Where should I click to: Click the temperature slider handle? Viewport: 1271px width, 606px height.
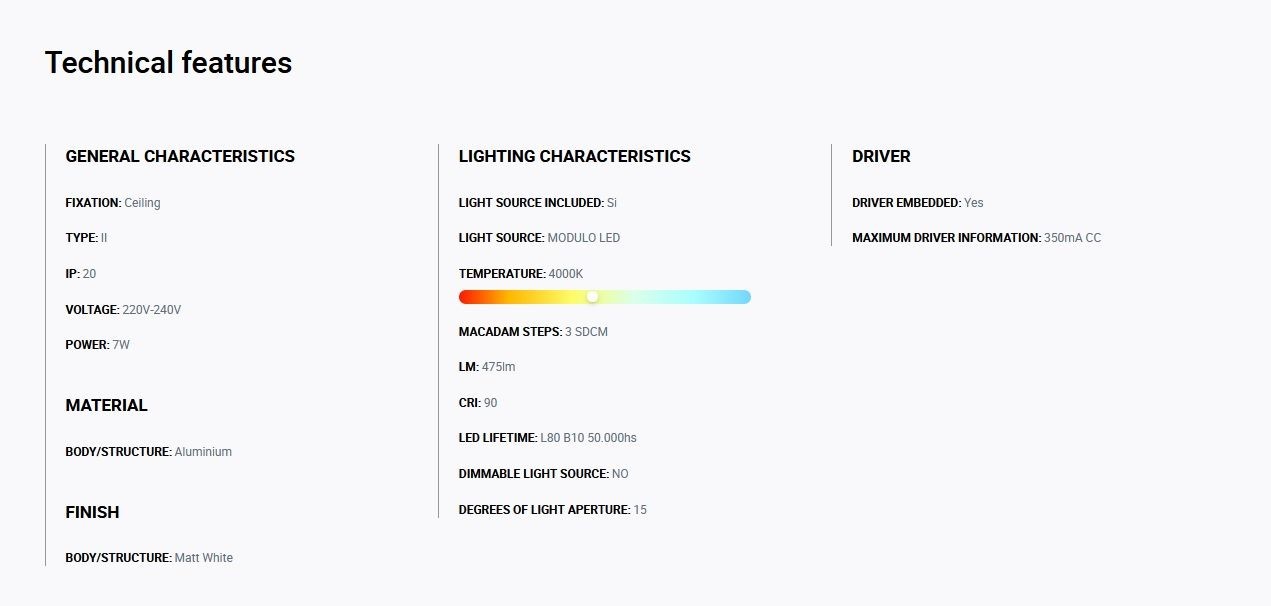point(592,297)
